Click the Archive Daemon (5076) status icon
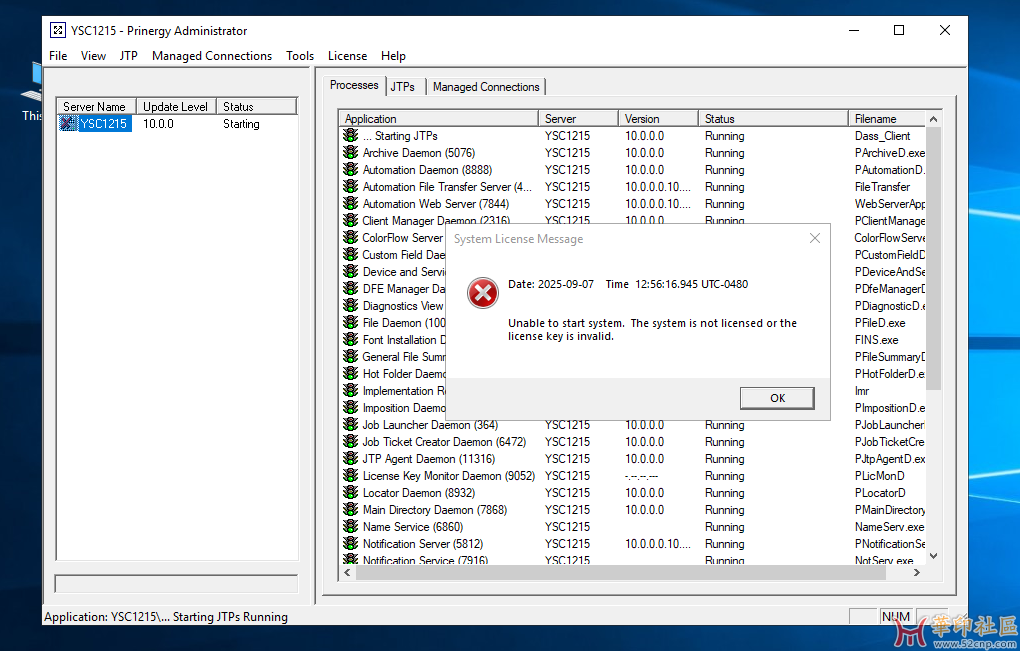 coord(351,152)
